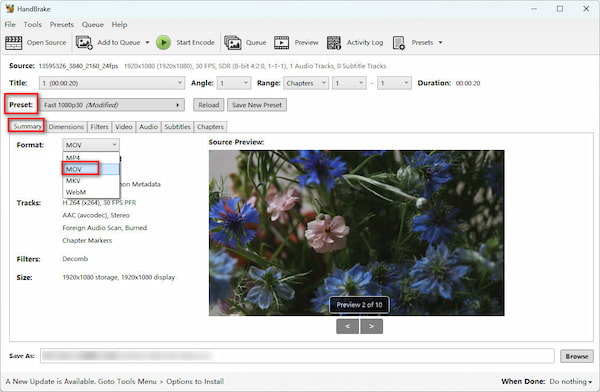Go to the next preview frame
600x392 pixels.
click(x=371, y=327)
